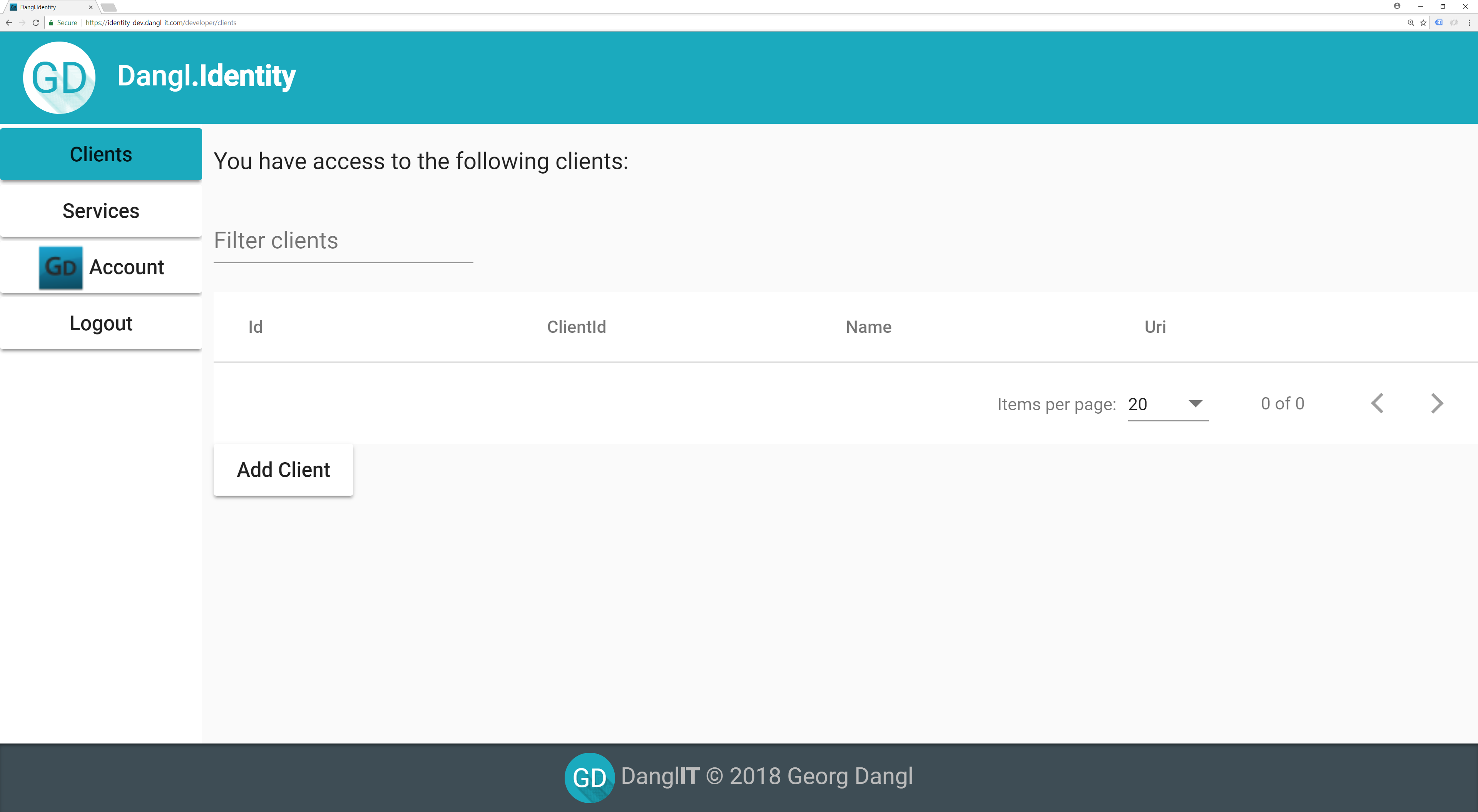Click Logout in the sidebar
Viewport: 1478px width, 812px height.
tap(101, 323)
